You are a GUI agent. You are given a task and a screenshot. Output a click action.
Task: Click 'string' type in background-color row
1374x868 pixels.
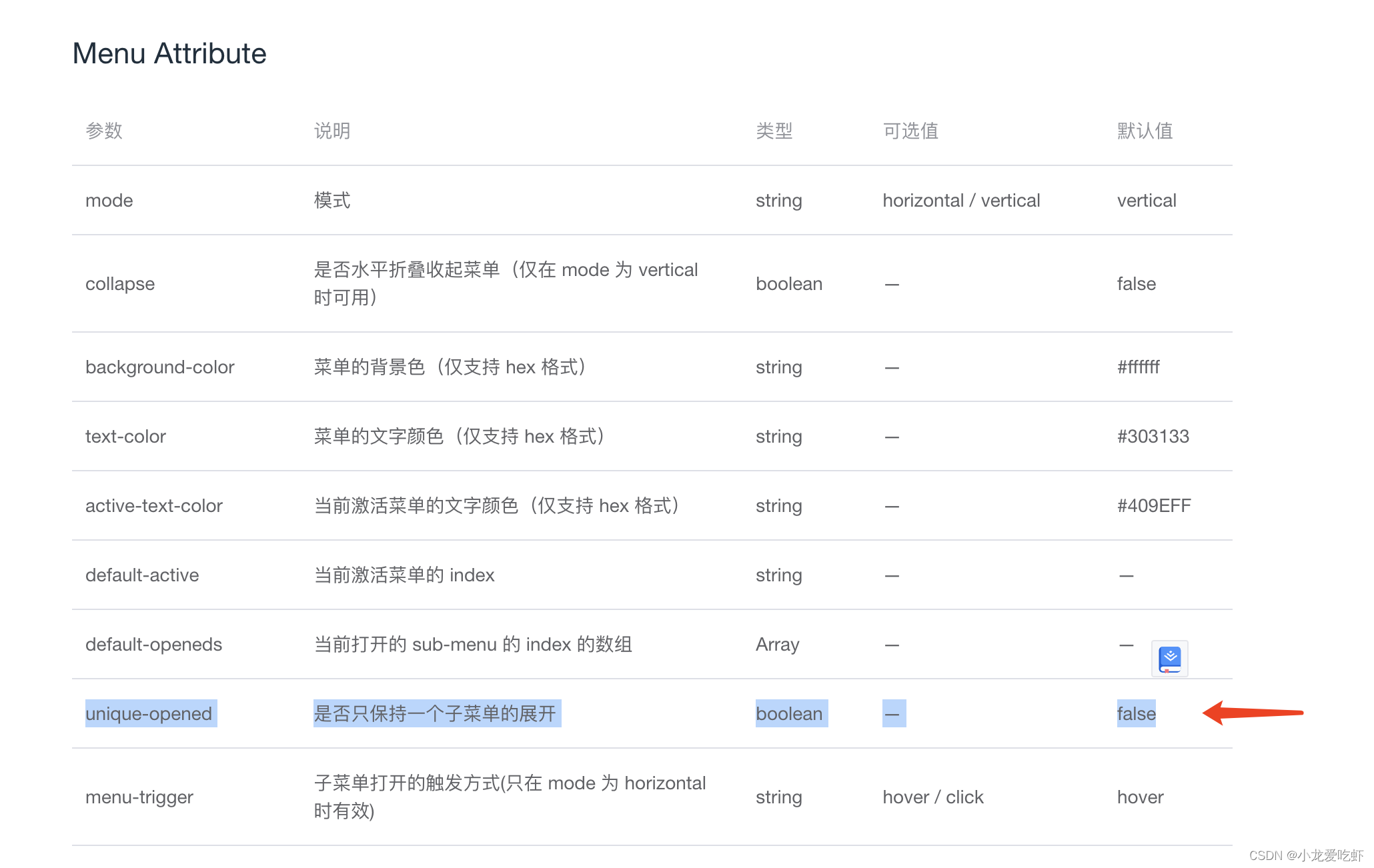tap(778, 367)
